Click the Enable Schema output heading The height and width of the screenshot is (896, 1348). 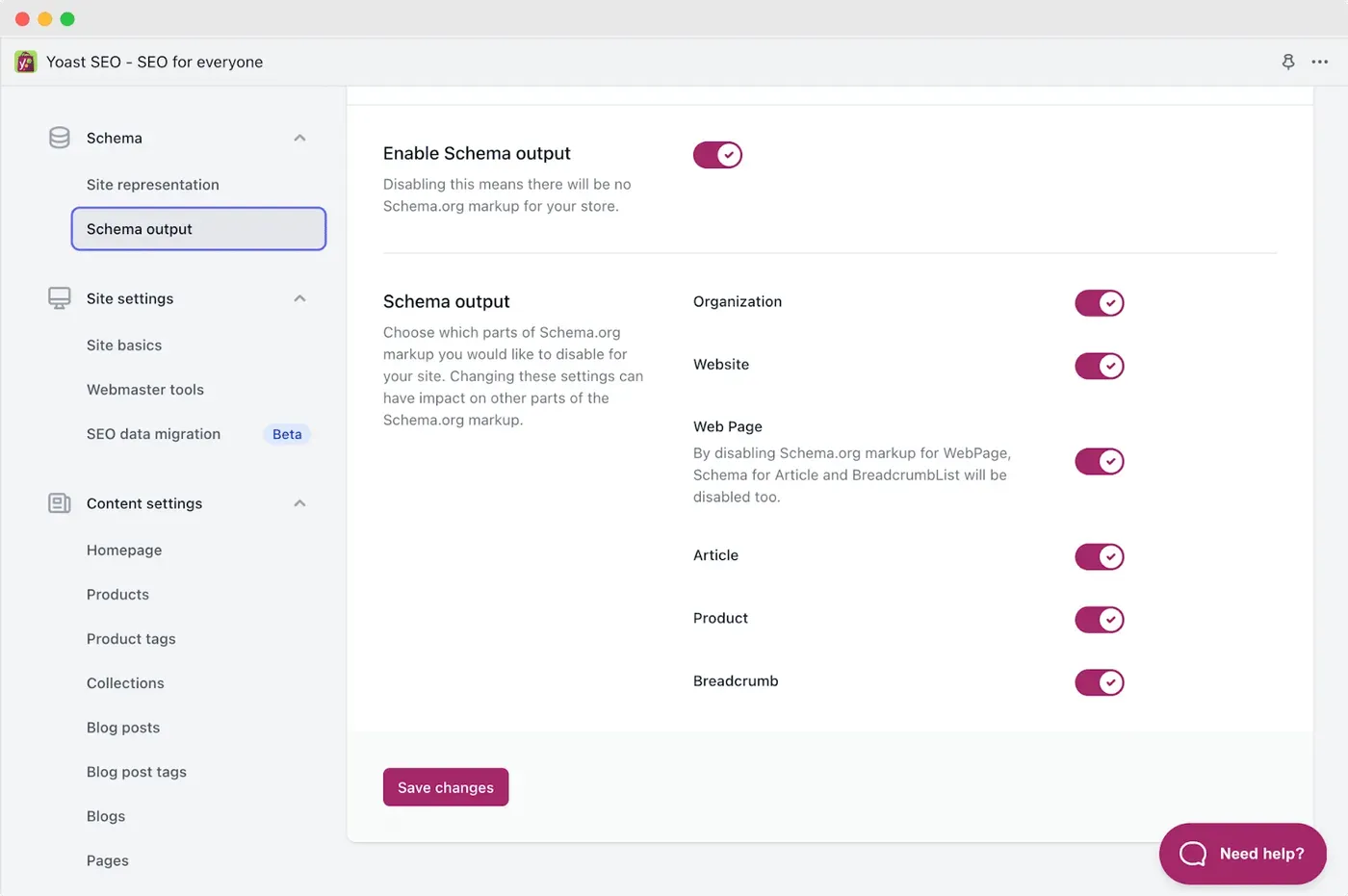click(477, 153)
